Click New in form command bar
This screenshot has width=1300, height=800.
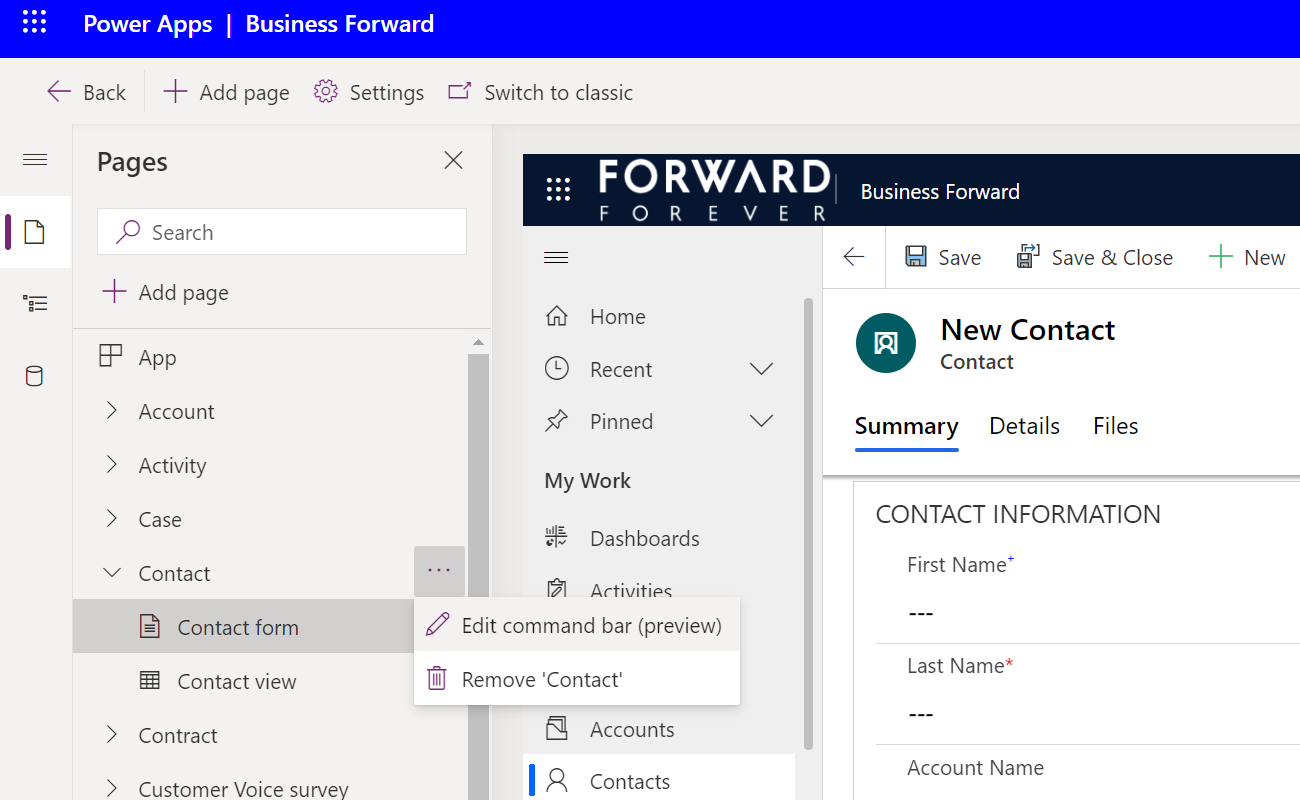click(x=1247, y=257)
